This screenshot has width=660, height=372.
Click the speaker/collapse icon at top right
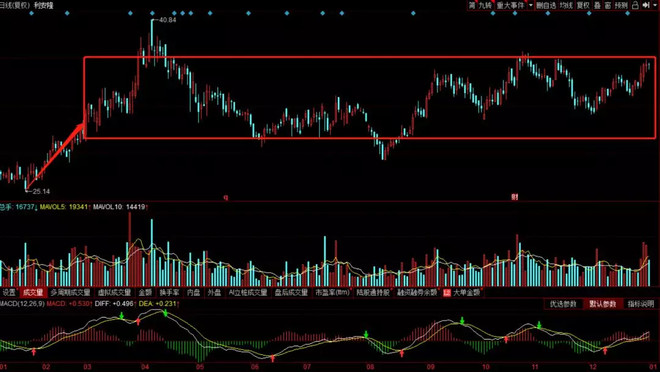pos(646,5)
